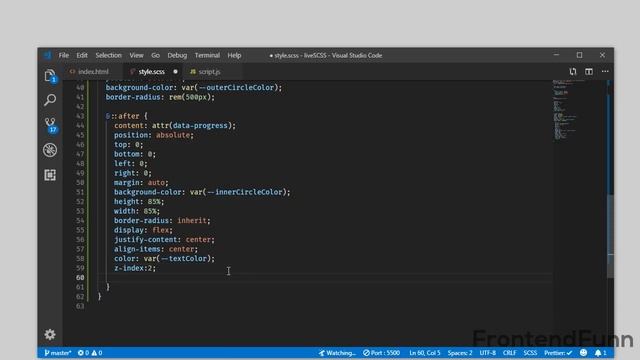This screenshot has width=640, height=360.
Task: Open the File menu
Action: tap(64, 55)
